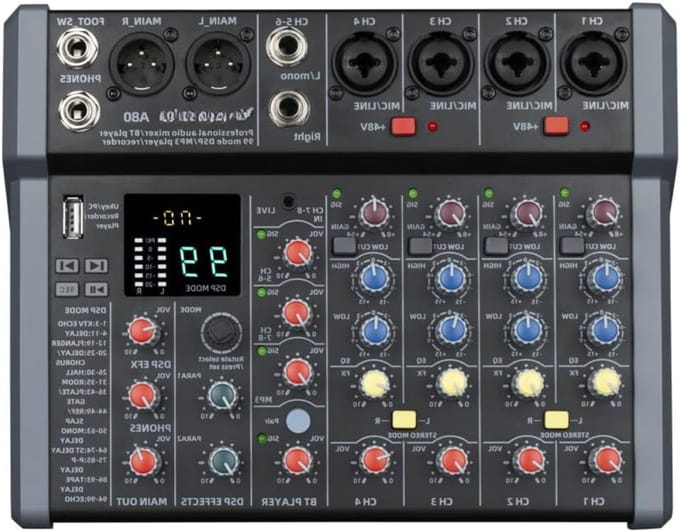The image size is (680, 531).
Task: Tap the CH 3 red VOL knob
Action: point(453,461)
